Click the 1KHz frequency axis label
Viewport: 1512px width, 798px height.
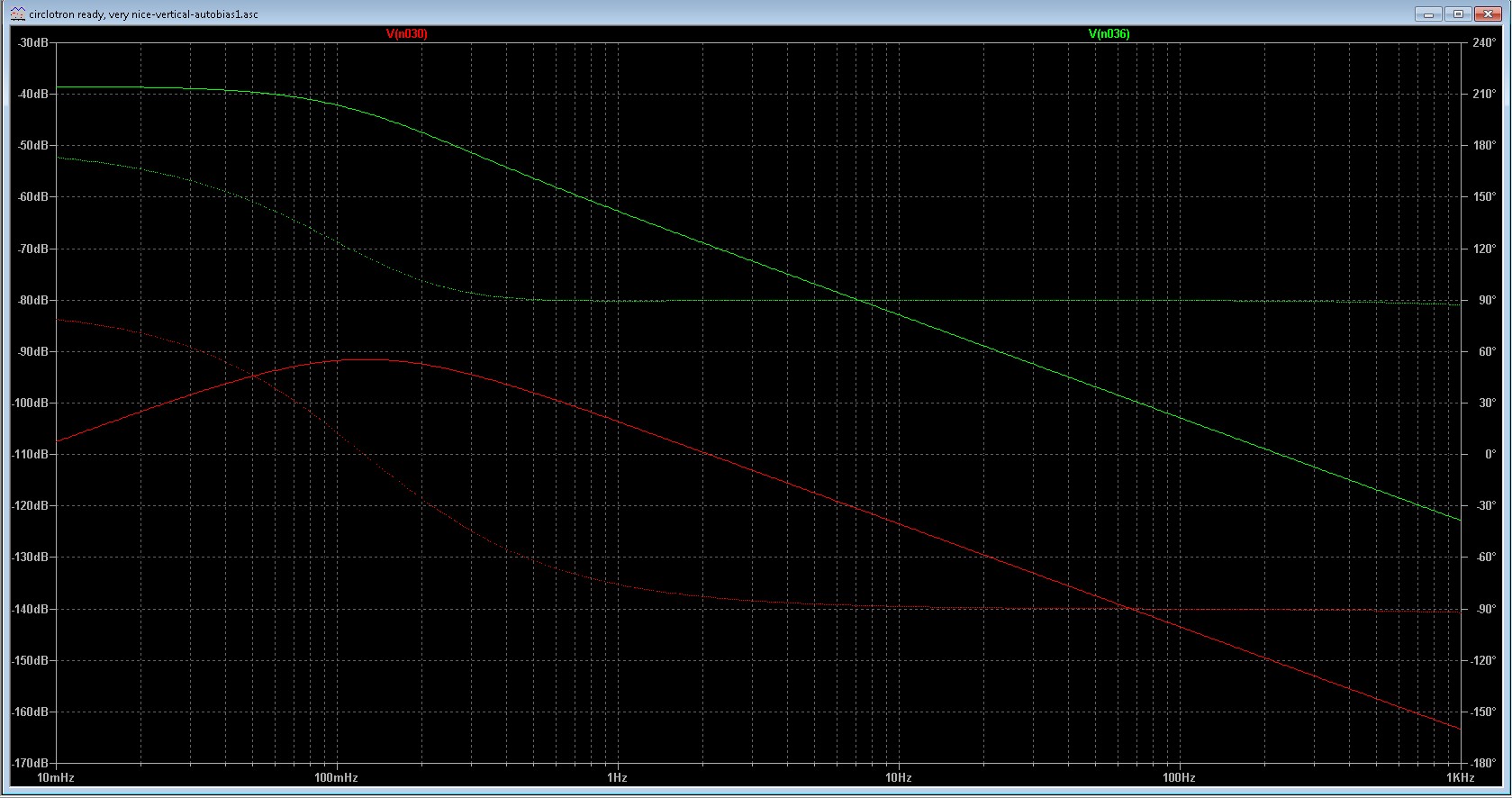pos(1460,777)
